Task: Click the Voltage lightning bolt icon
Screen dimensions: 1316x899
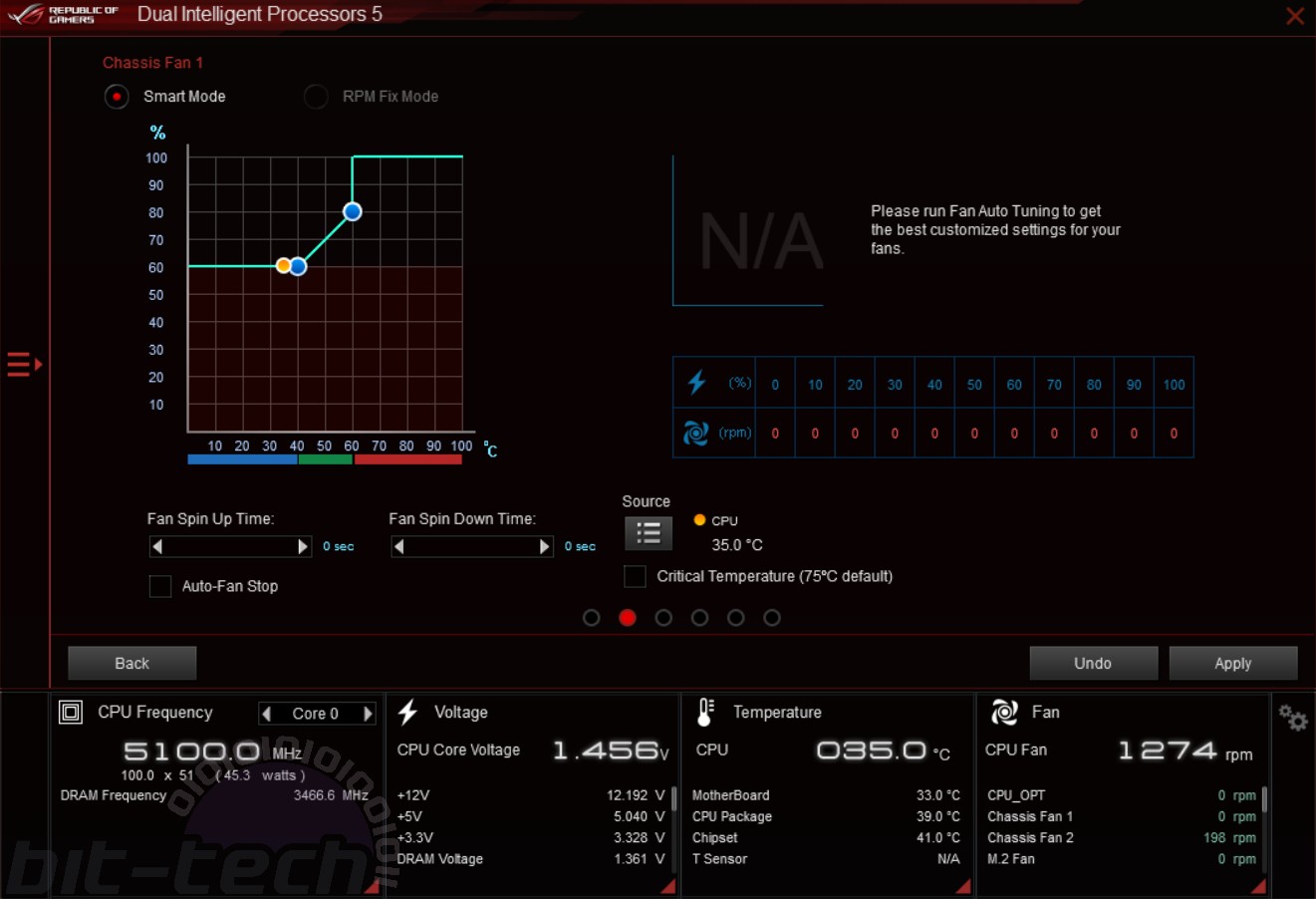Action: (x=407, y=712)
